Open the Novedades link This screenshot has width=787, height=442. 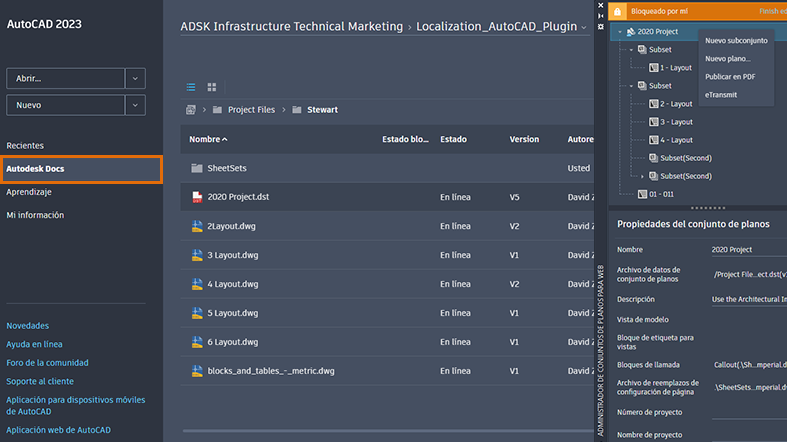coord(27,326)
